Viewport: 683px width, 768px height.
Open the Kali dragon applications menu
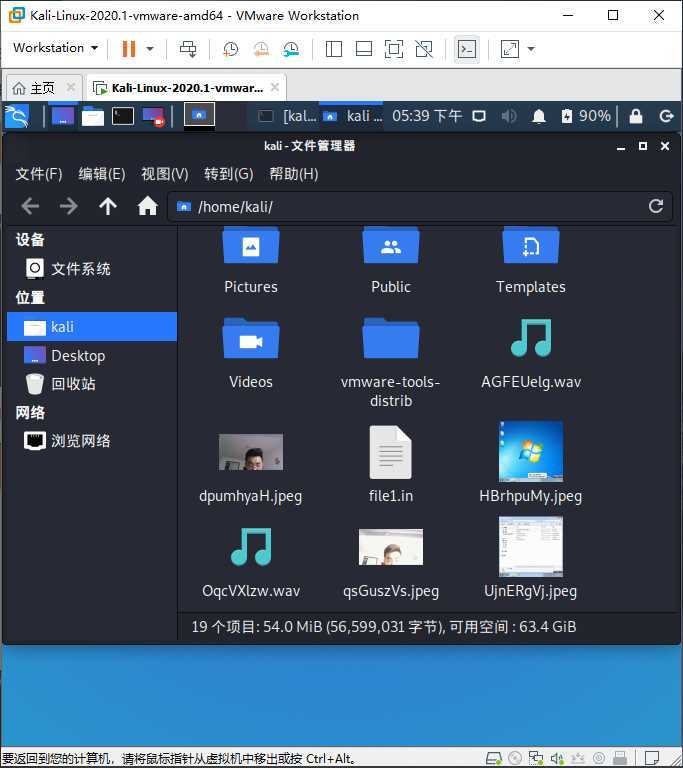click(x=17, y=116)
